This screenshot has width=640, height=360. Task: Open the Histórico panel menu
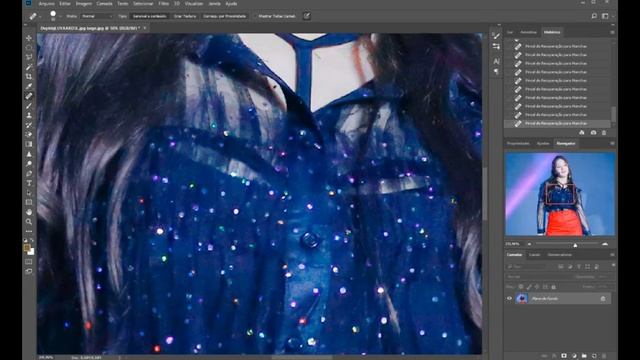click(612, 32)
